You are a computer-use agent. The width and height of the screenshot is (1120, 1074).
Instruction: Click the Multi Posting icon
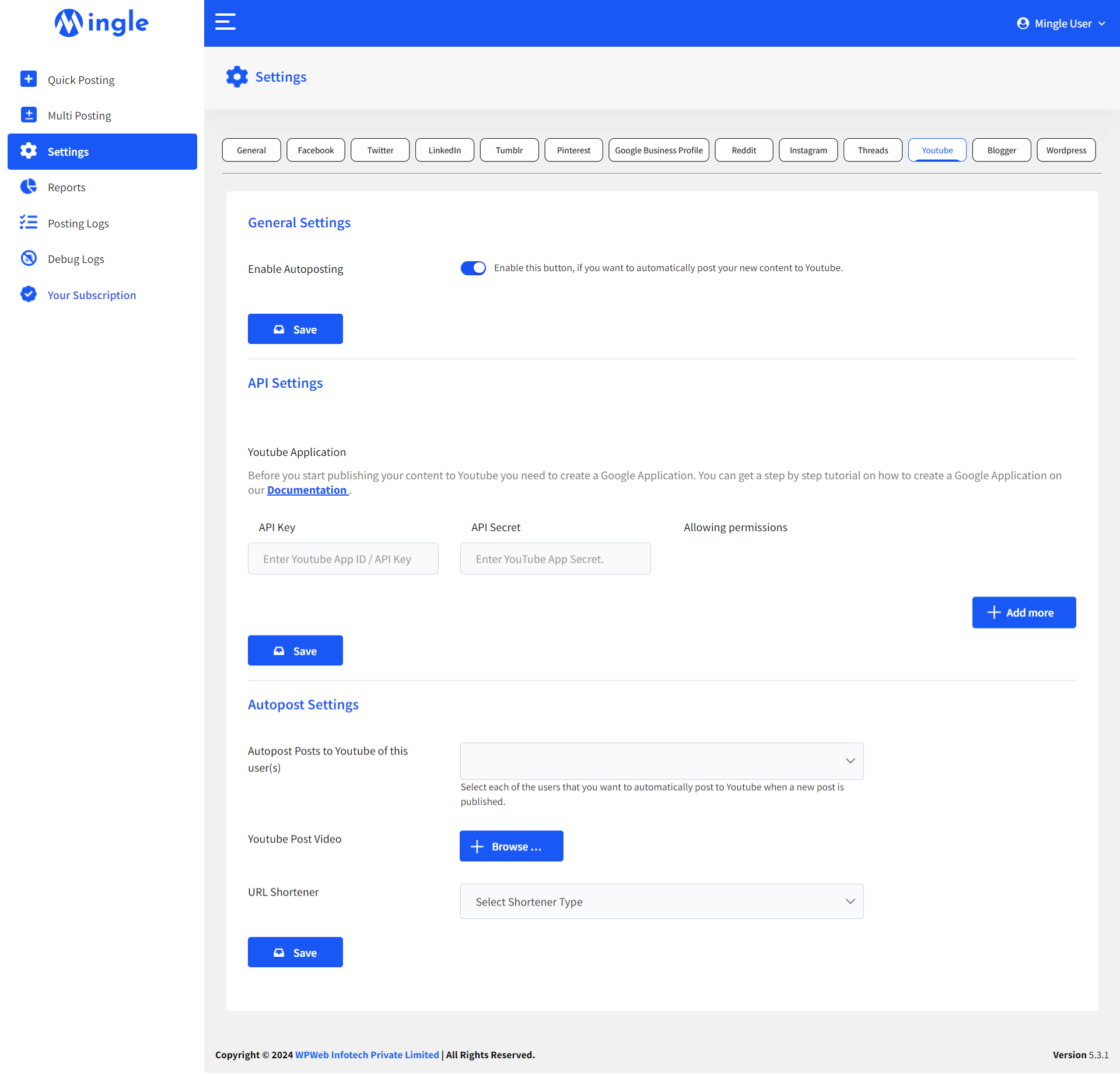(x=29, y=115)
